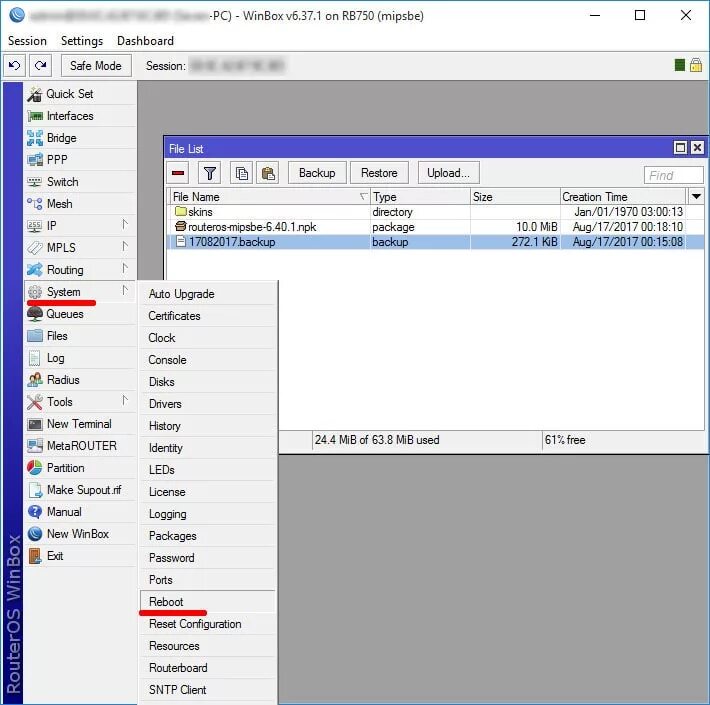Select 17082017.backup file row
Viewport: 710px width, 705px height.
pos(435,242)
